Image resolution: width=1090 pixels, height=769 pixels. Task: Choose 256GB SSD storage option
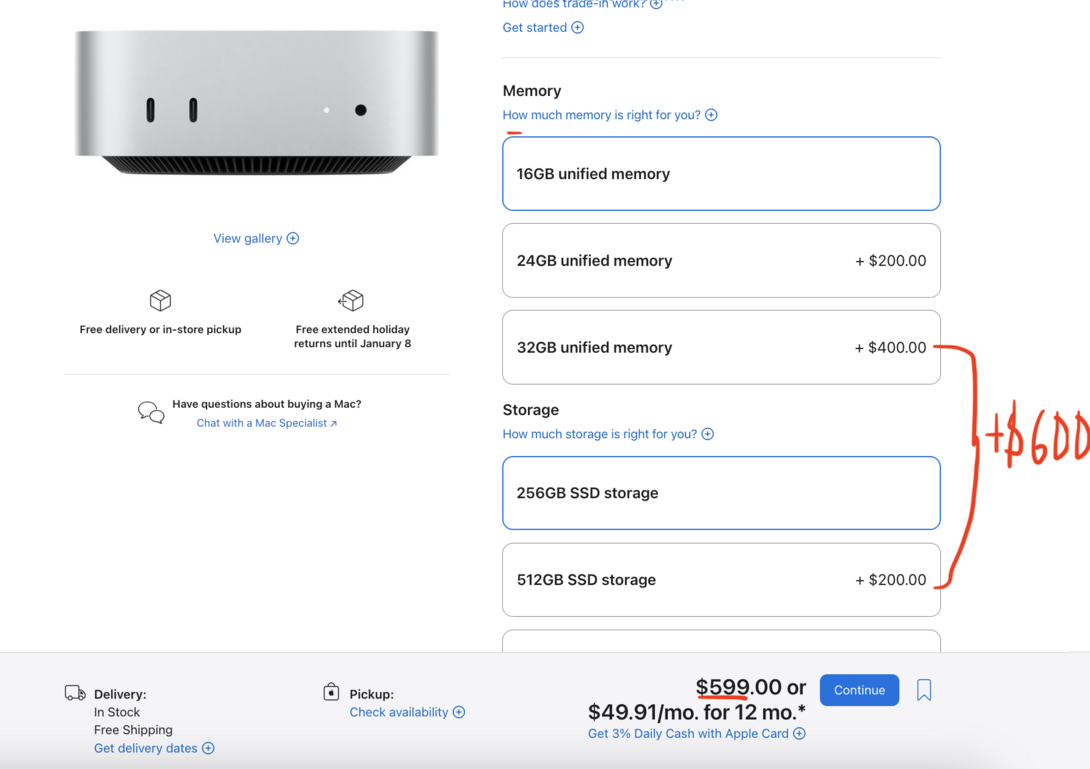[x=721, y=493]
